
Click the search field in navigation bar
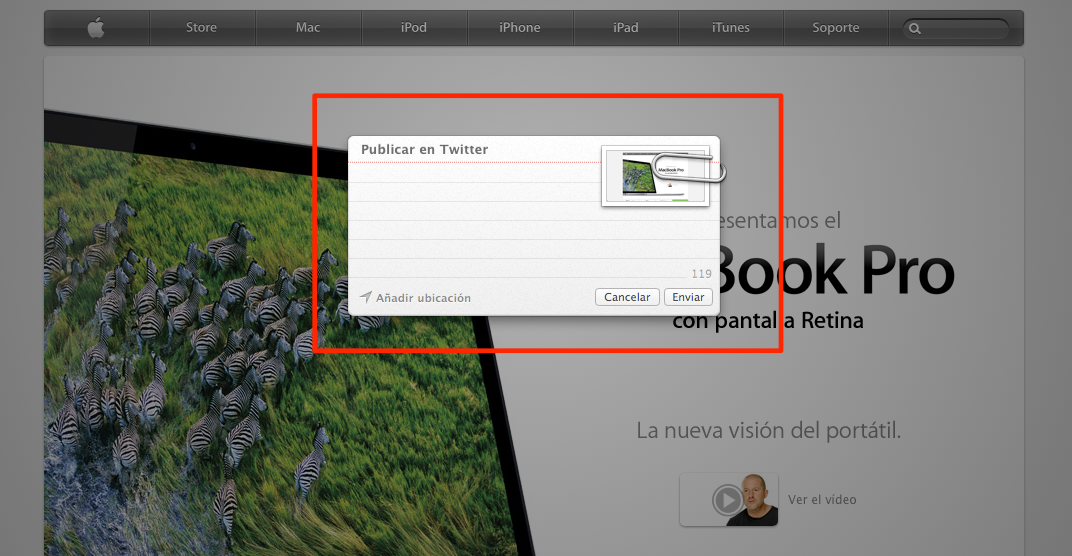(956, 29)
